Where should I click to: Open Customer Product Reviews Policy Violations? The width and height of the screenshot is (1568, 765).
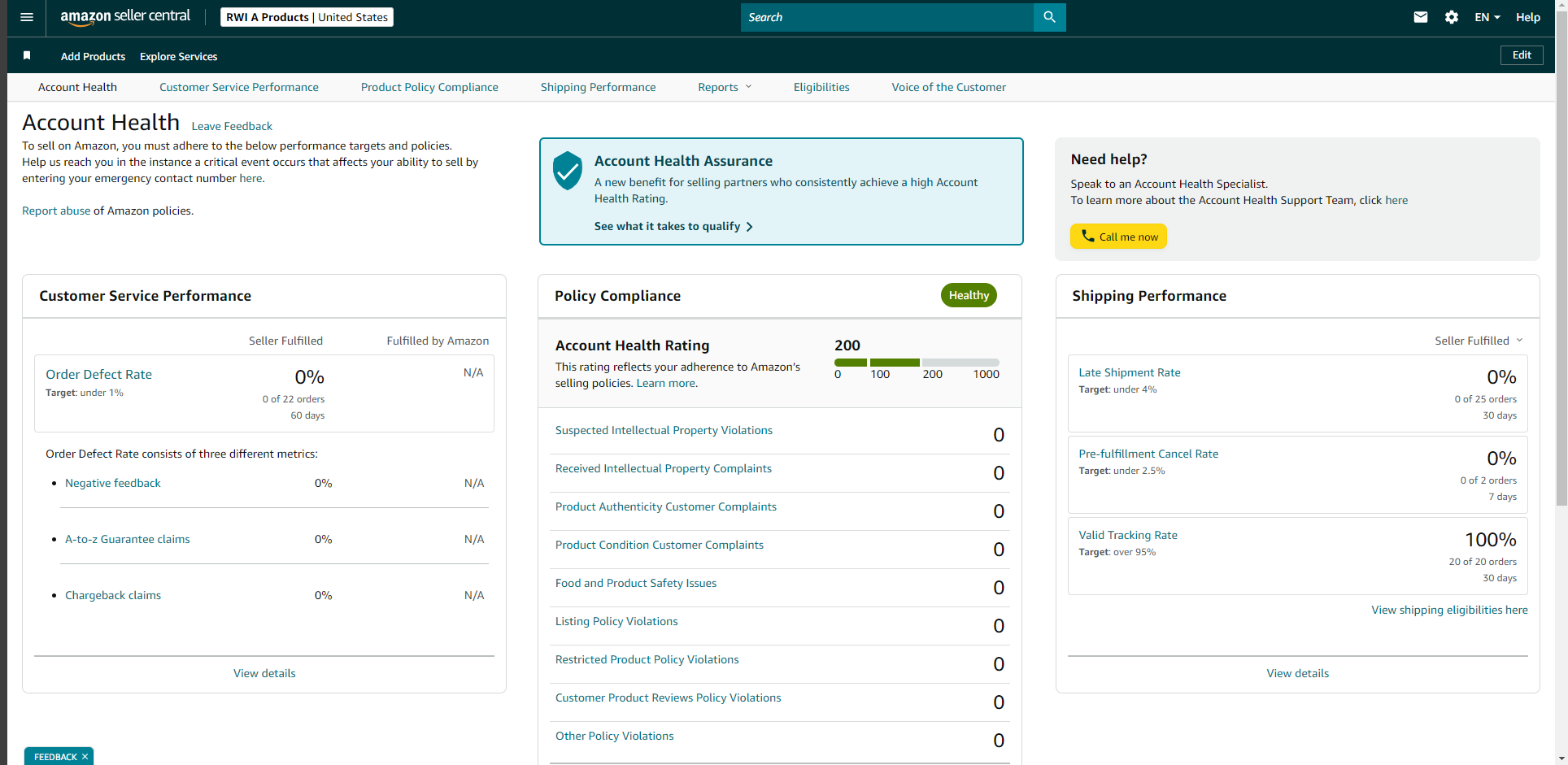click(669, 698)
